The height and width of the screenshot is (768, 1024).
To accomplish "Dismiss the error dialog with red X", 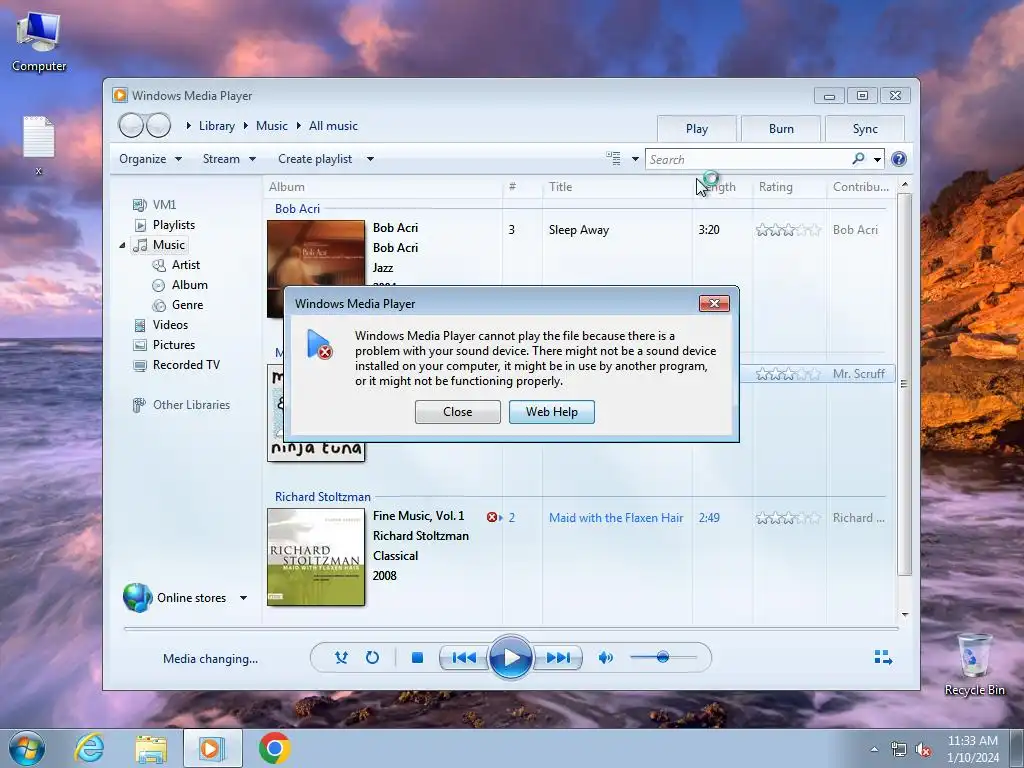I will 714,304.
